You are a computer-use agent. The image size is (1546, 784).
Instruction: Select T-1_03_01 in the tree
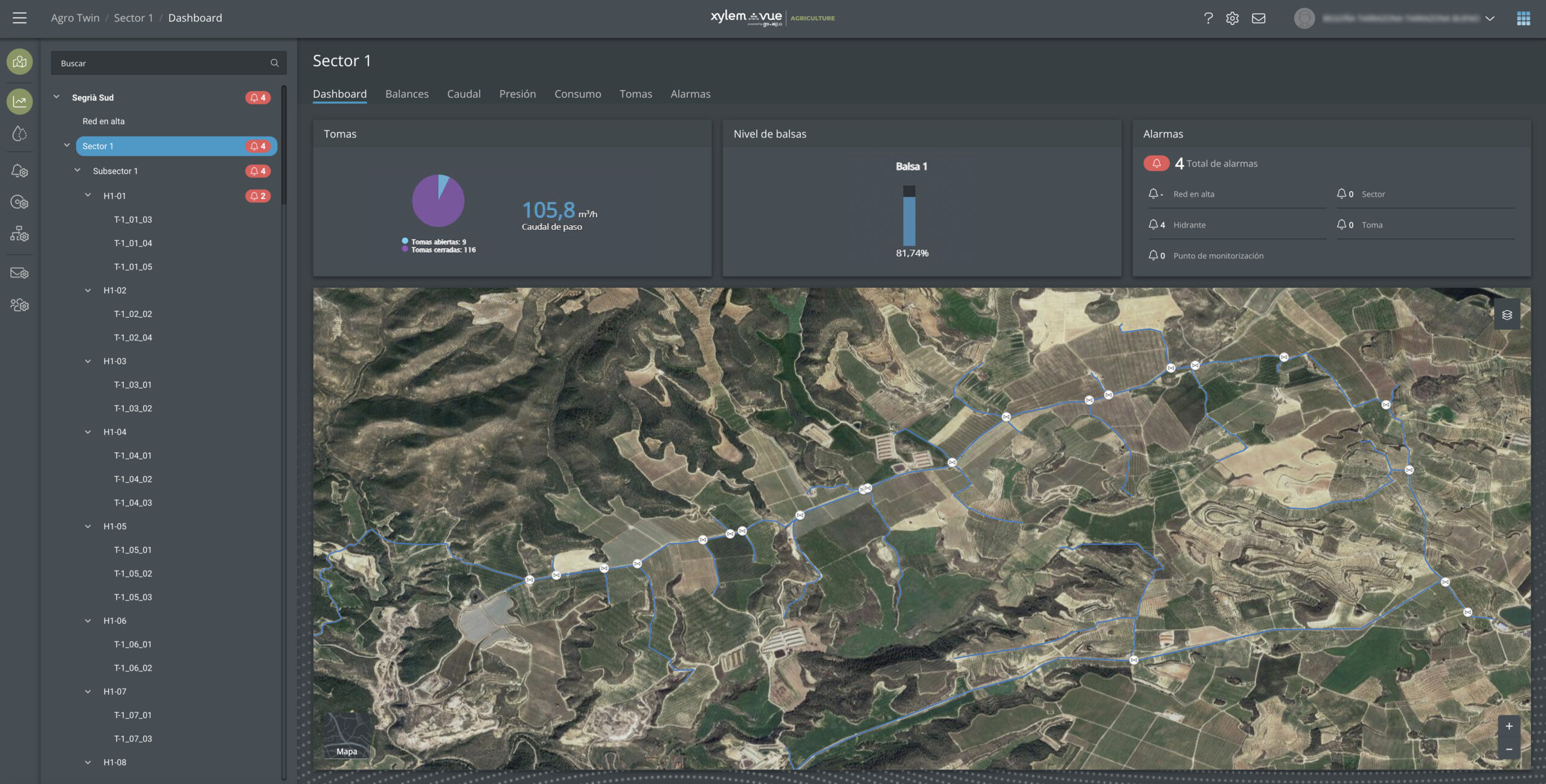coord(133,384)
